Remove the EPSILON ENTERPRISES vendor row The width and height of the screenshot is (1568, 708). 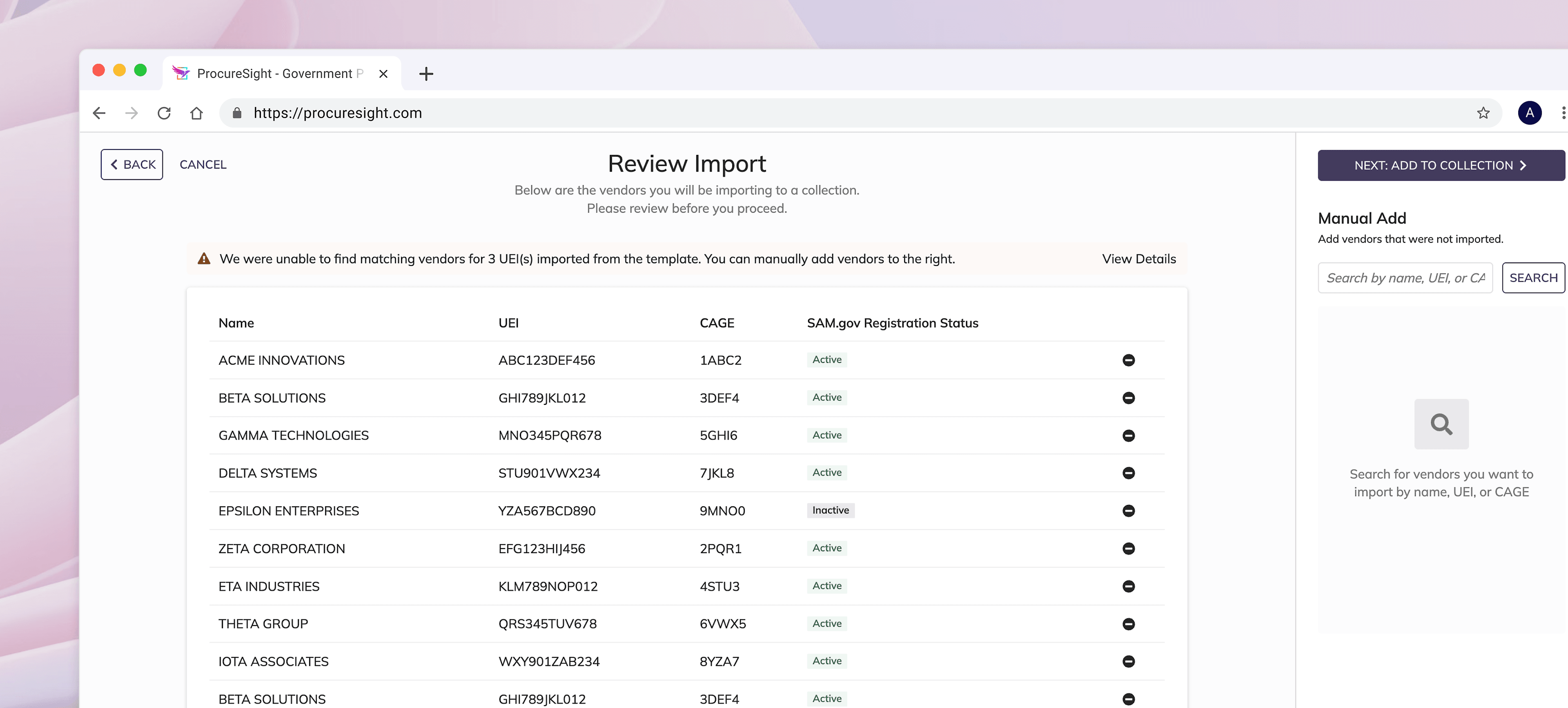[1128, 510]
